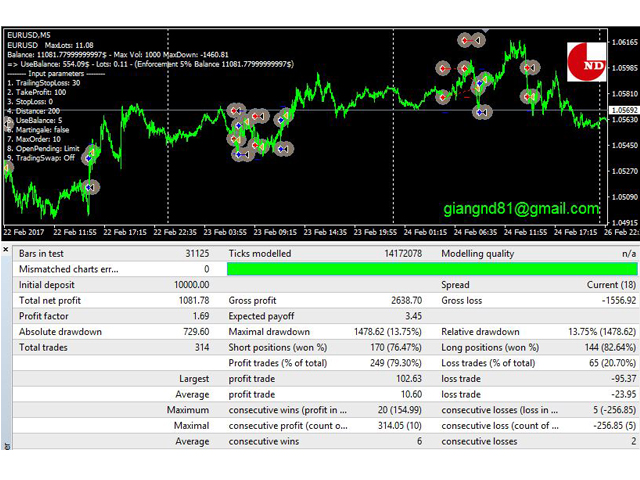640x480 pixels.
Task: Click maximal consecutive loss value -256.85 (5)
Action: 615,426
